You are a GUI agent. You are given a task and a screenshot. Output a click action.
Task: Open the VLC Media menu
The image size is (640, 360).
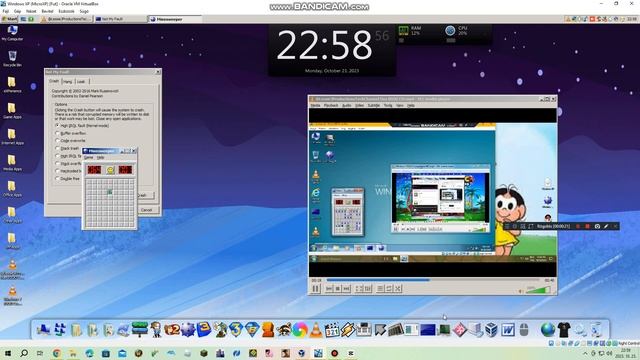(x=316, y=105)
